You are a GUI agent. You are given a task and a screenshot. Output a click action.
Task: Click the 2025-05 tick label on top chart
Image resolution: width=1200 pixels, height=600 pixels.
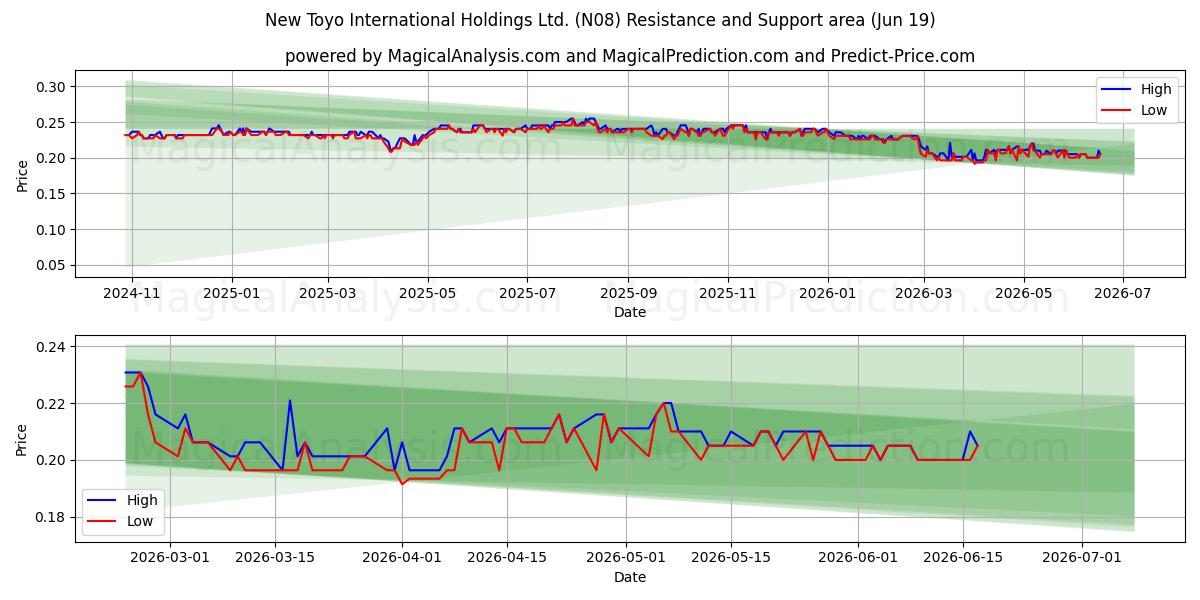(x=429, y=294)
